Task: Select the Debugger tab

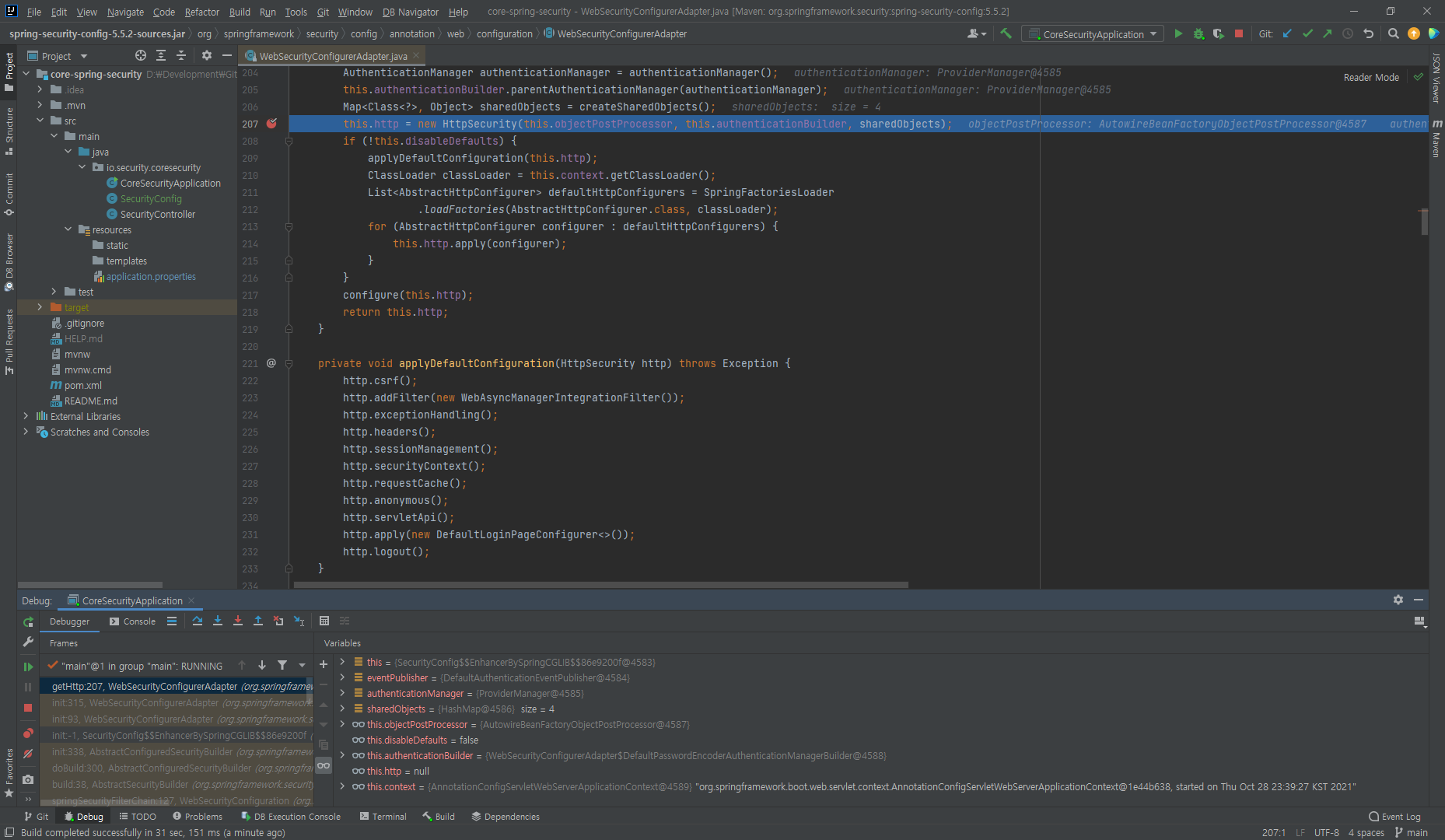Action: 69,621
